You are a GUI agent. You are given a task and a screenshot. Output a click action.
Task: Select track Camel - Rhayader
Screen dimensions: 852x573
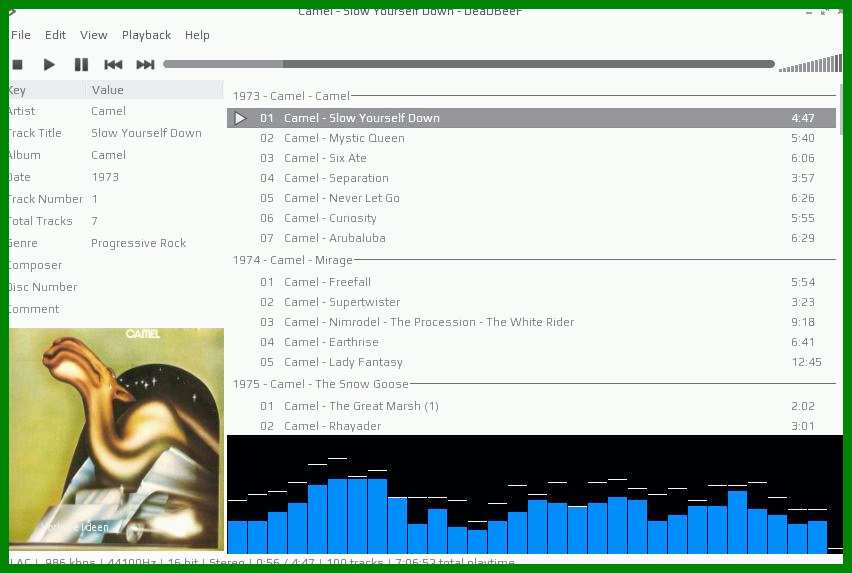click(531, 426)
